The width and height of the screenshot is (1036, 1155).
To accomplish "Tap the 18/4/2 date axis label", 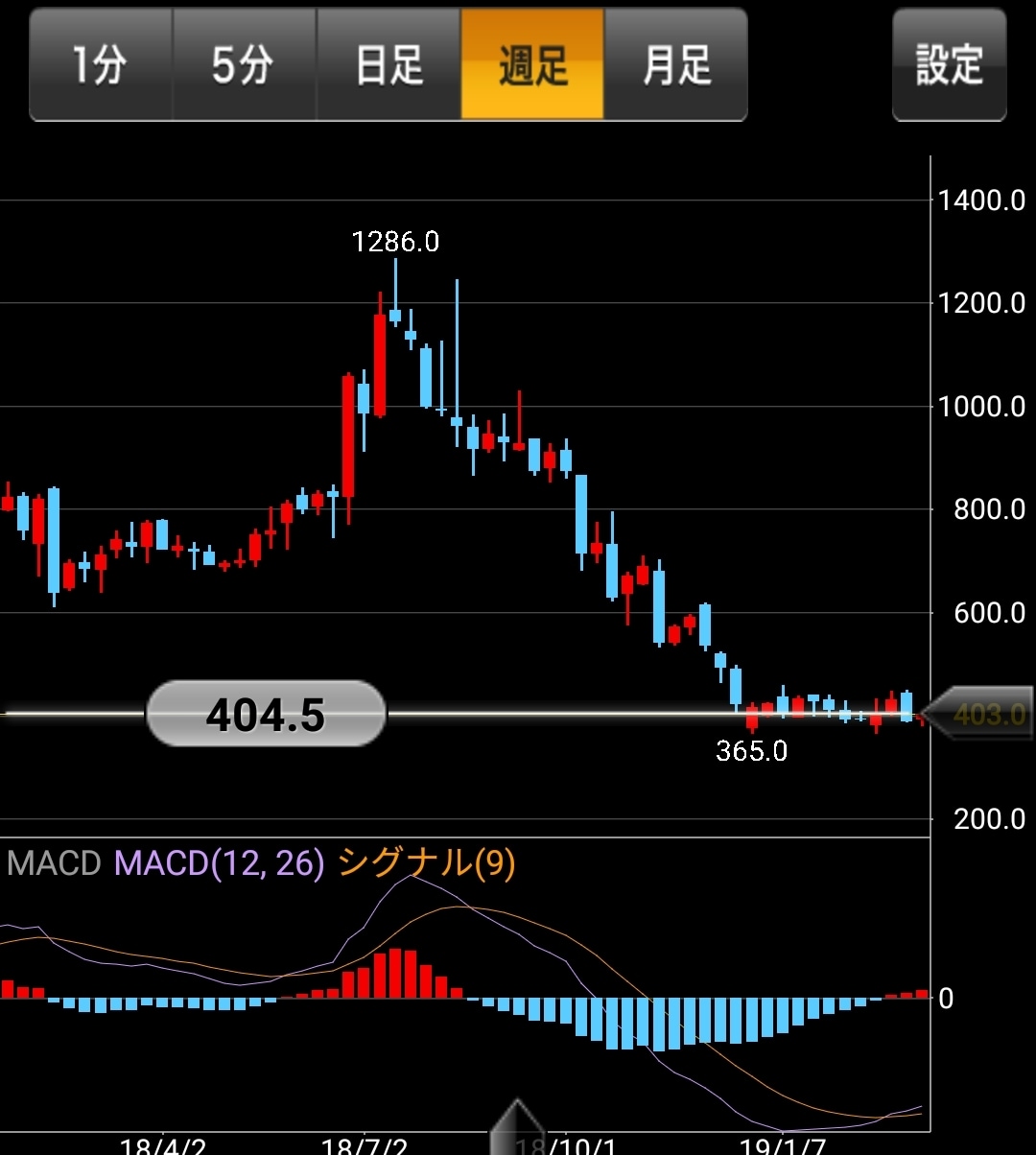I will [x=161, y=1145].
